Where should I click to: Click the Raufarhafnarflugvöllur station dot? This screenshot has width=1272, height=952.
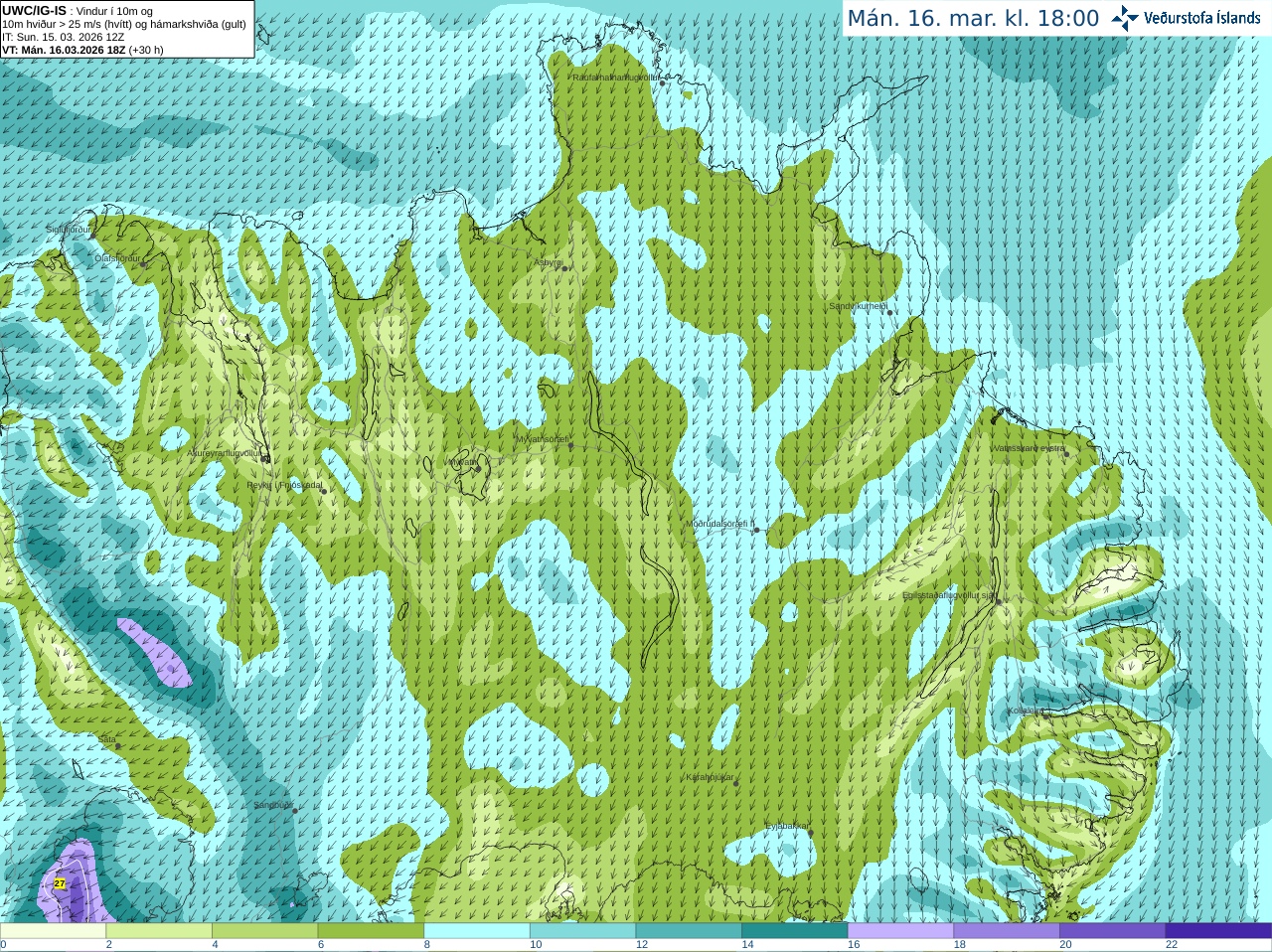coord(663,82)
